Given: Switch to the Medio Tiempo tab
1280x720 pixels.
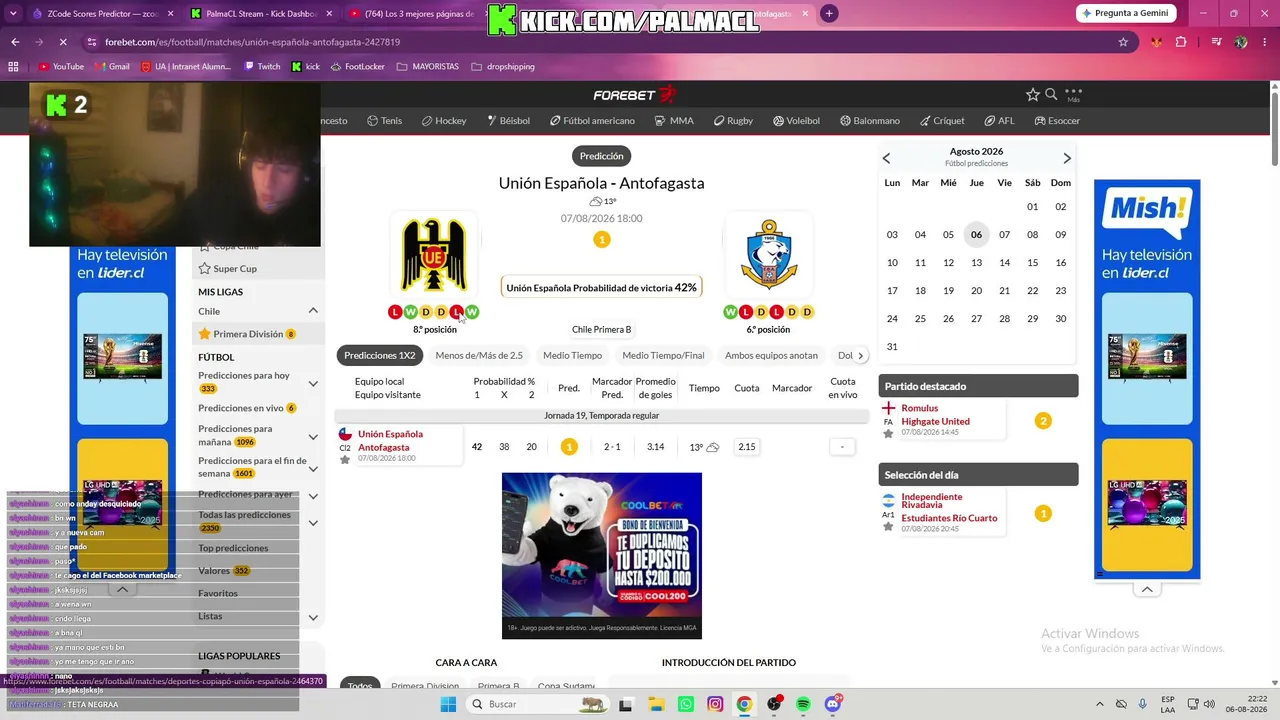Looking at the screenshot, I should coord(572,355).
